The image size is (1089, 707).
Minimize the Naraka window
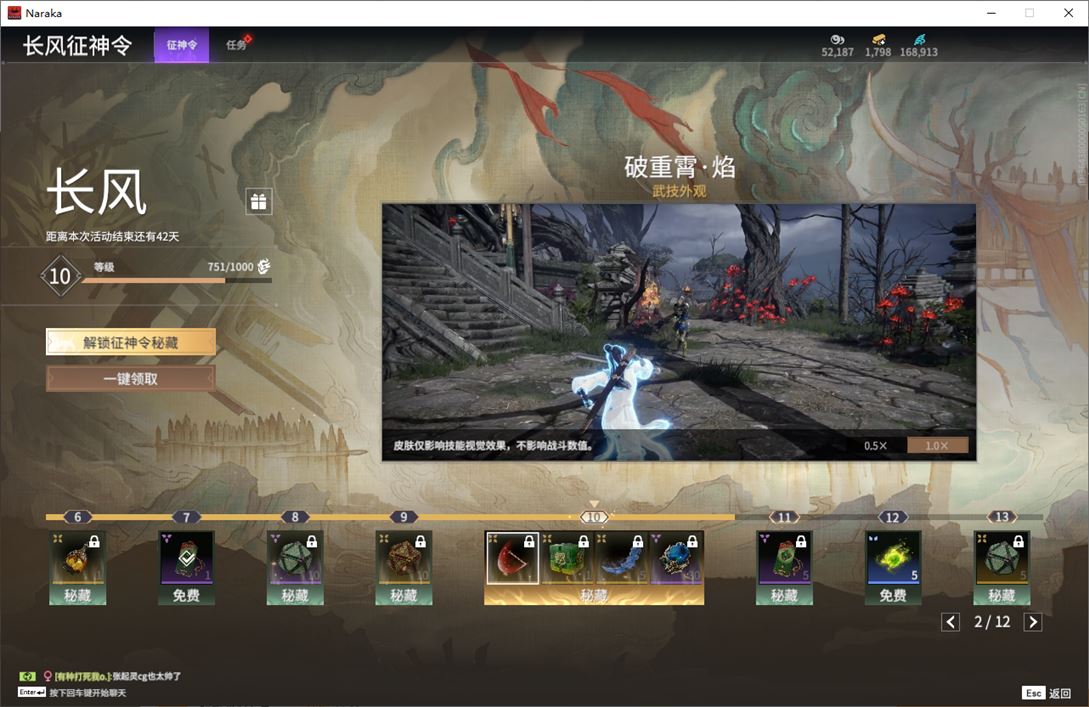click(992, 13)
